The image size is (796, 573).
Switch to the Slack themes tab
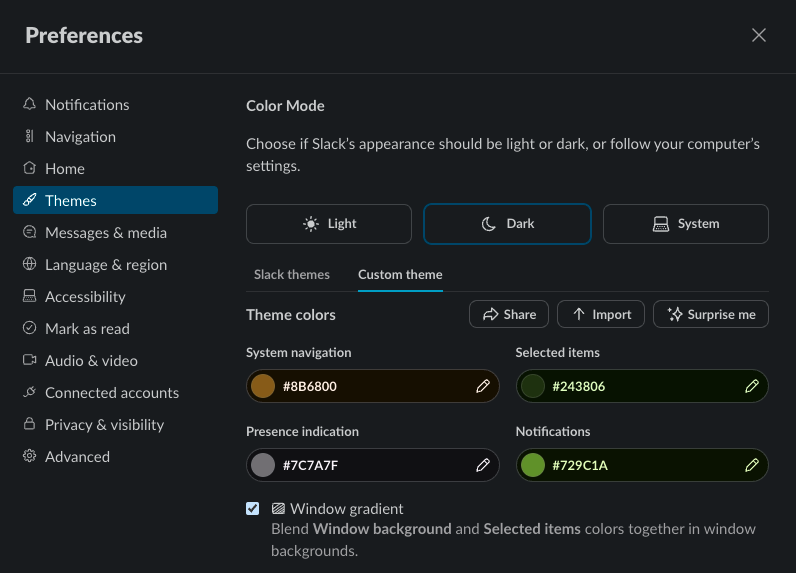coord(291,275)
